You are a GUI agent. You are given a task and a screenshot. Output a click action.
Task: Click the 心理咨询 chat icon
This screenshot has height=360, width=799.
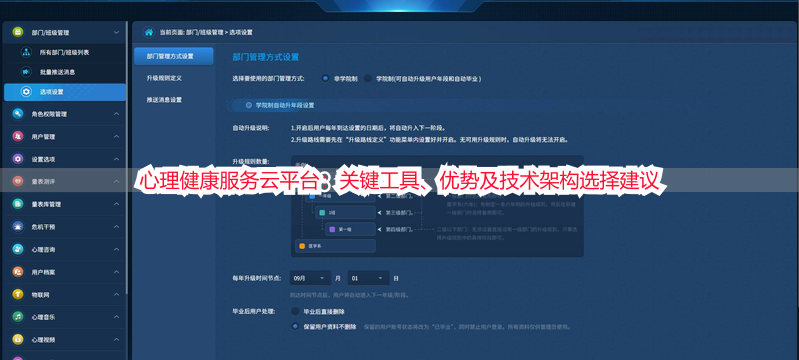18,249
